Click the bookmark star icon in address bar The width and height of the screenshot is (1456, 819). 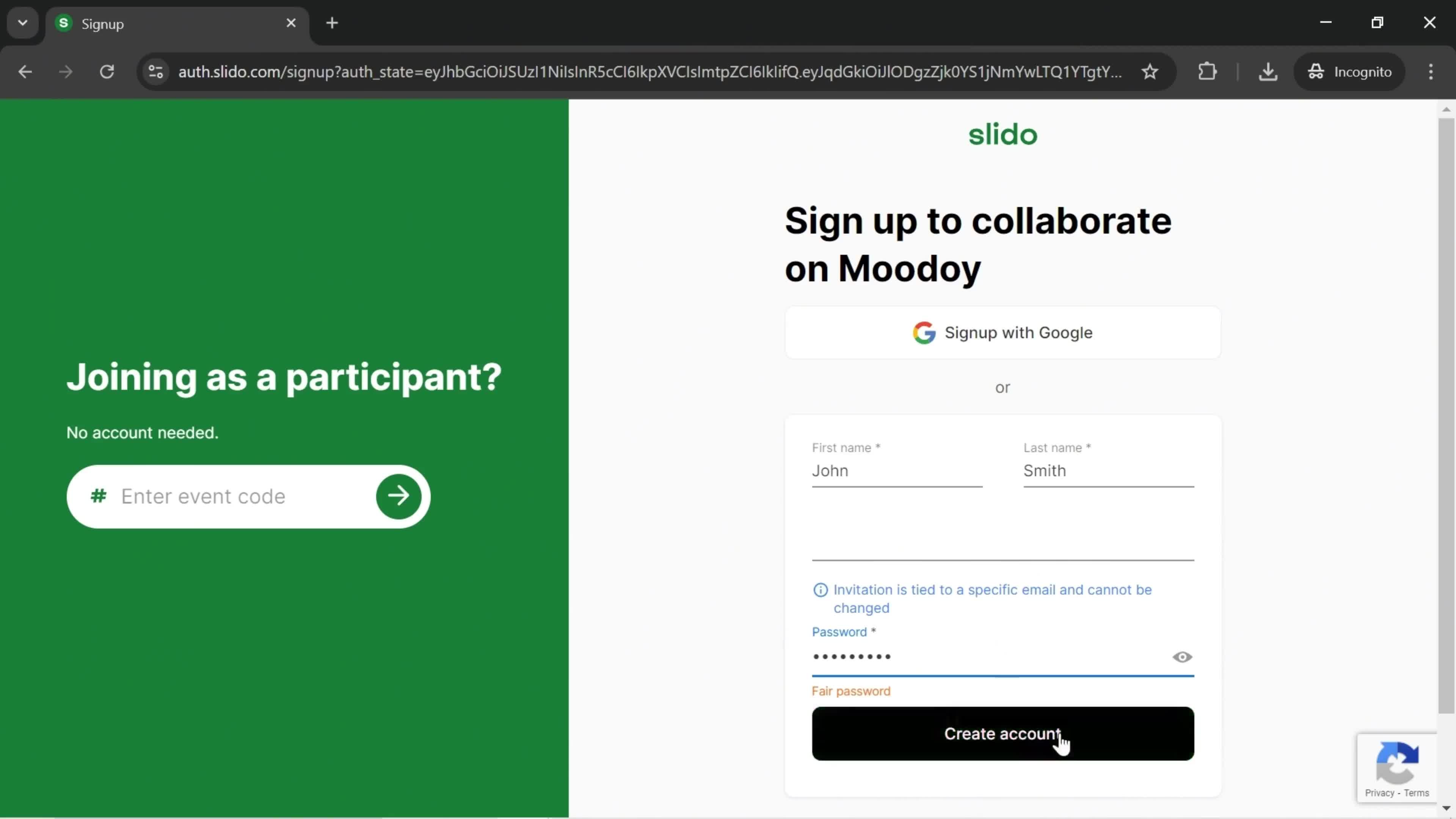(x=1152, y=71)
